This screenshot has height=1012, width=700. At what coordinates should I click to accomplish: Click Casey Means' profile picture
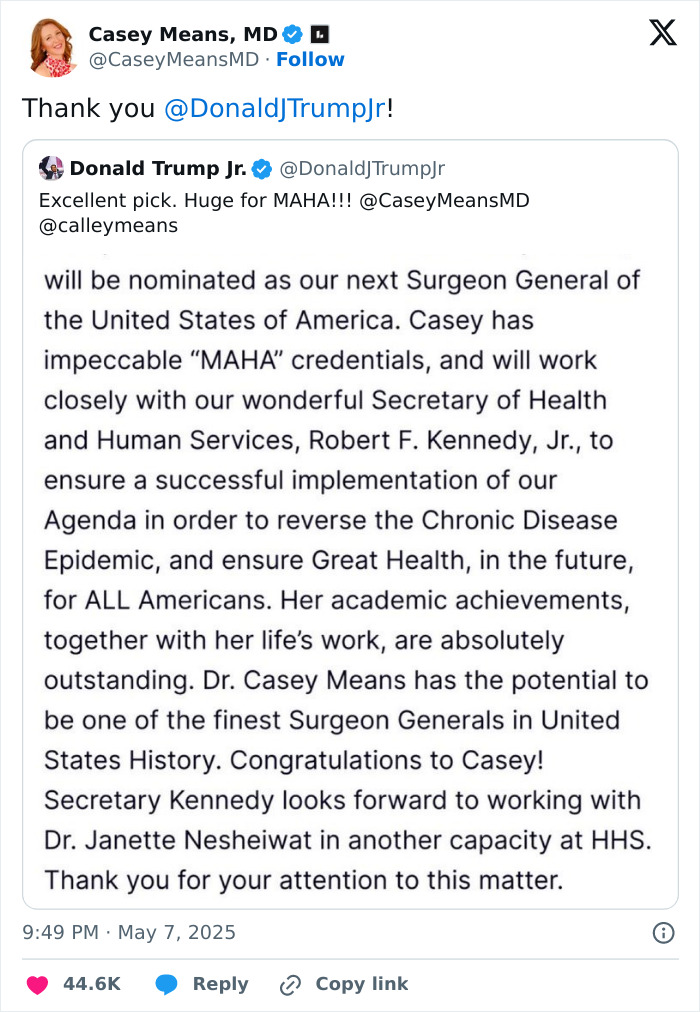(x=48, y=48)
